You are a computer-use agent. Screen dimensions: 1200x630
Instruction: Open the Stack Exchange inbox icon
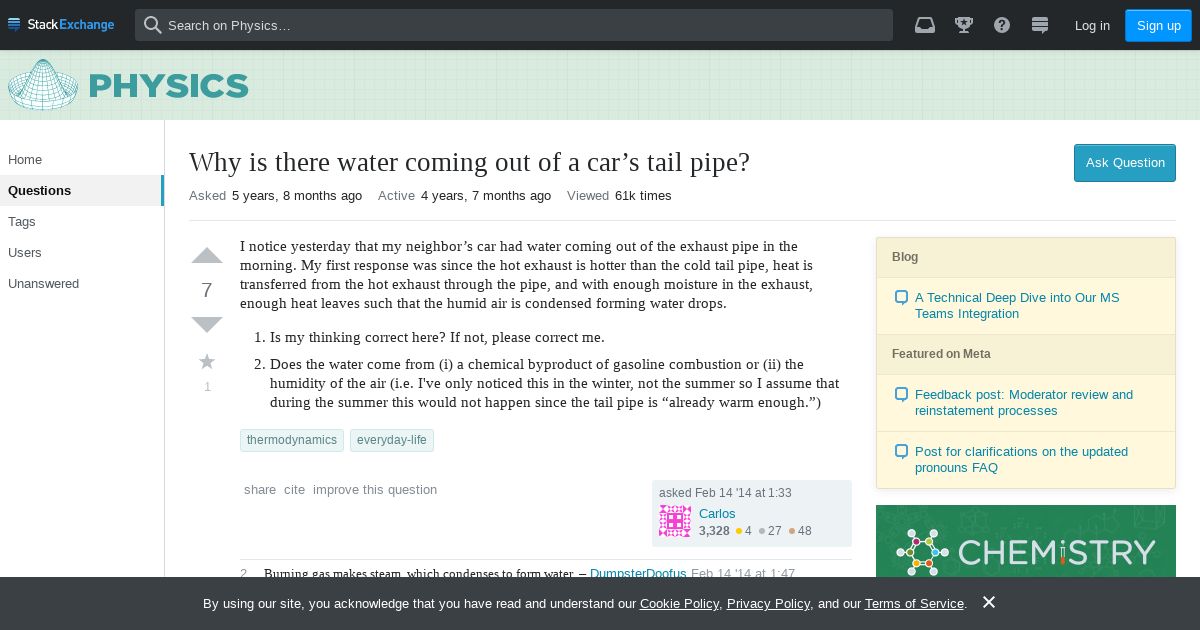tap(925, 25)
